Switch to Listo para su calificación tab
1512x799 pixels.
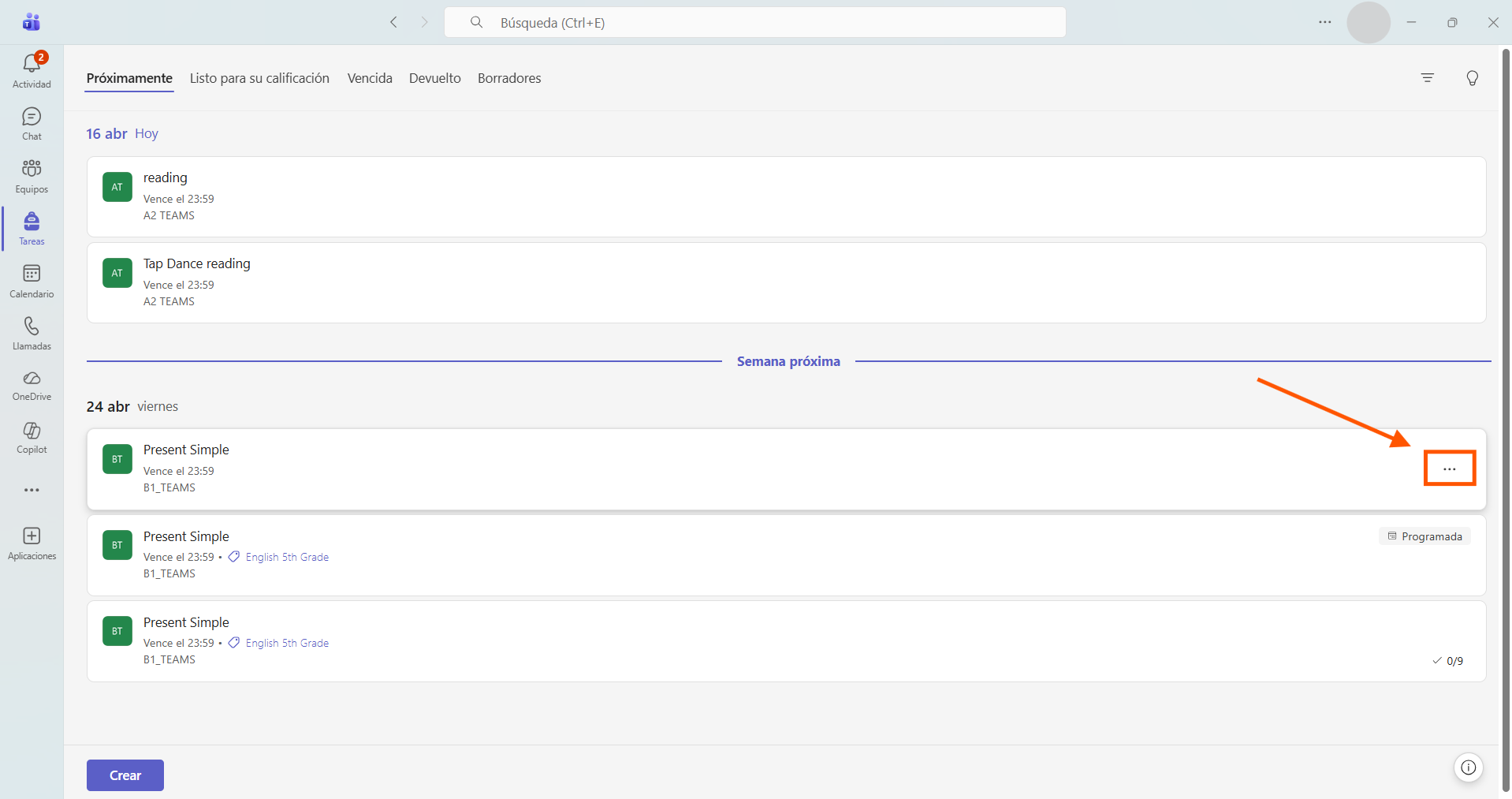[259, 78]
